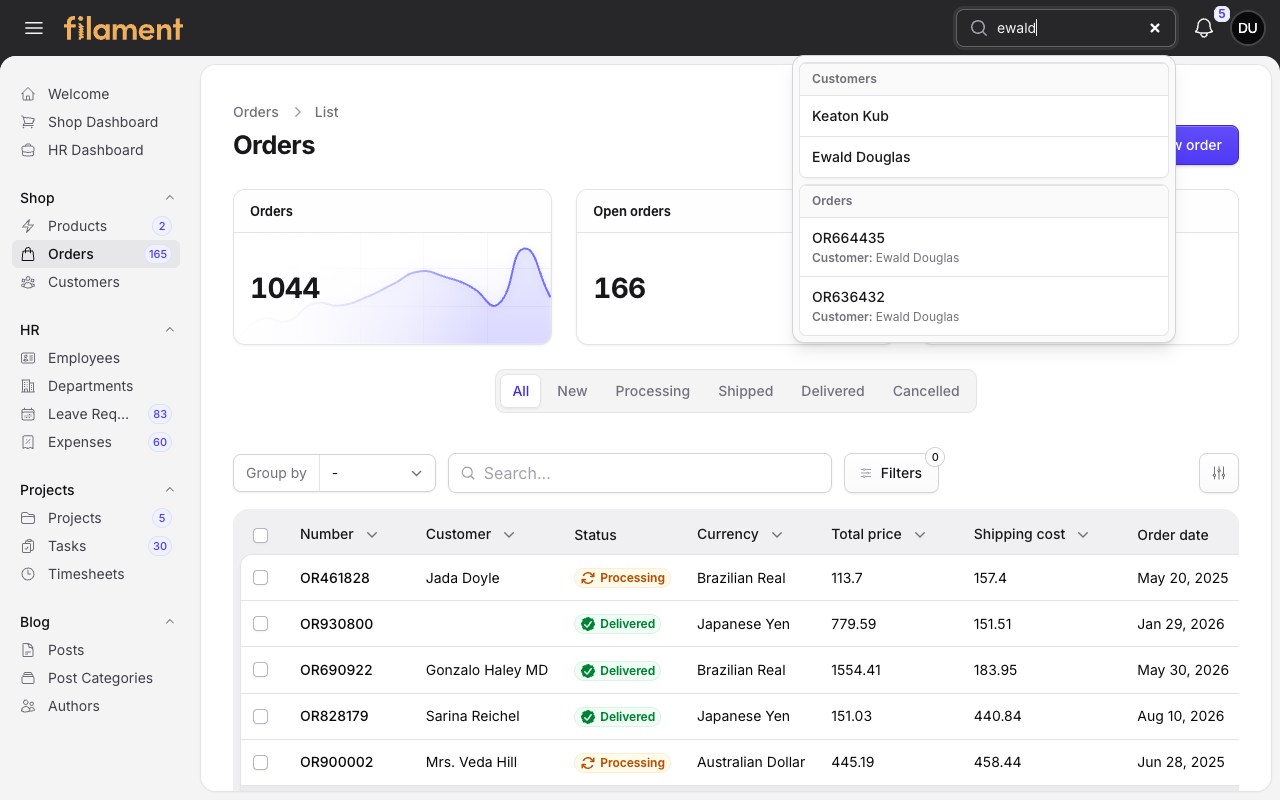The image size is (1280, 800).
Task: Open Leave Requests in the sidebar
Action: click(96, 414)
